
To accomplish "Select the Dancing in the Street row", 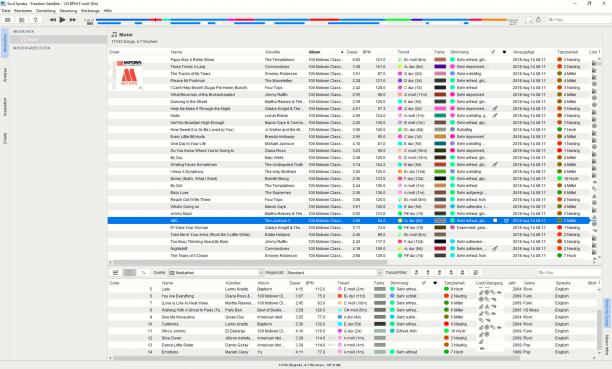I will [x=349, y=102].
